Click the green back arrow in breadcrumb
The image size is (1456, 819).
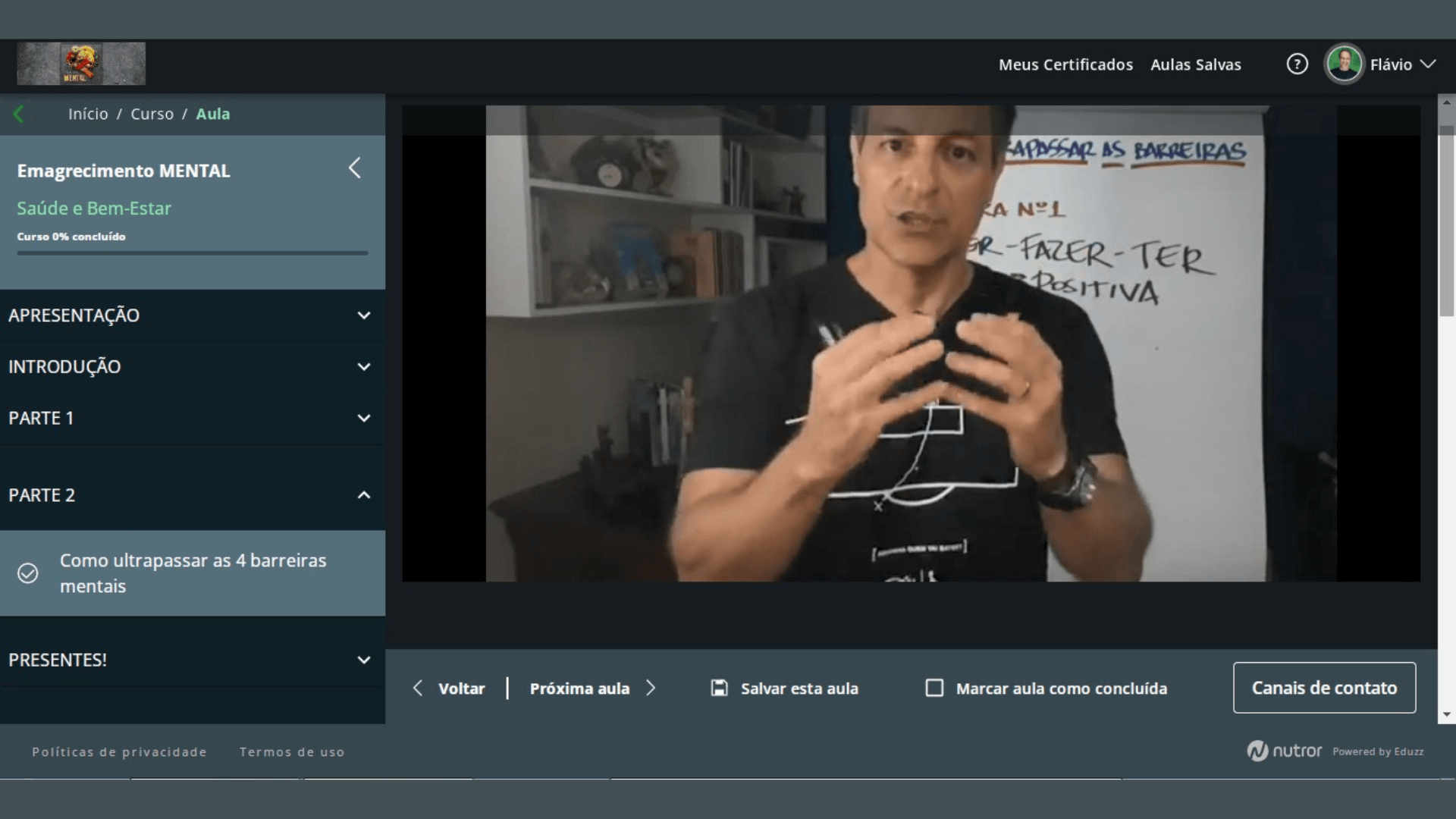coord(19,115)
